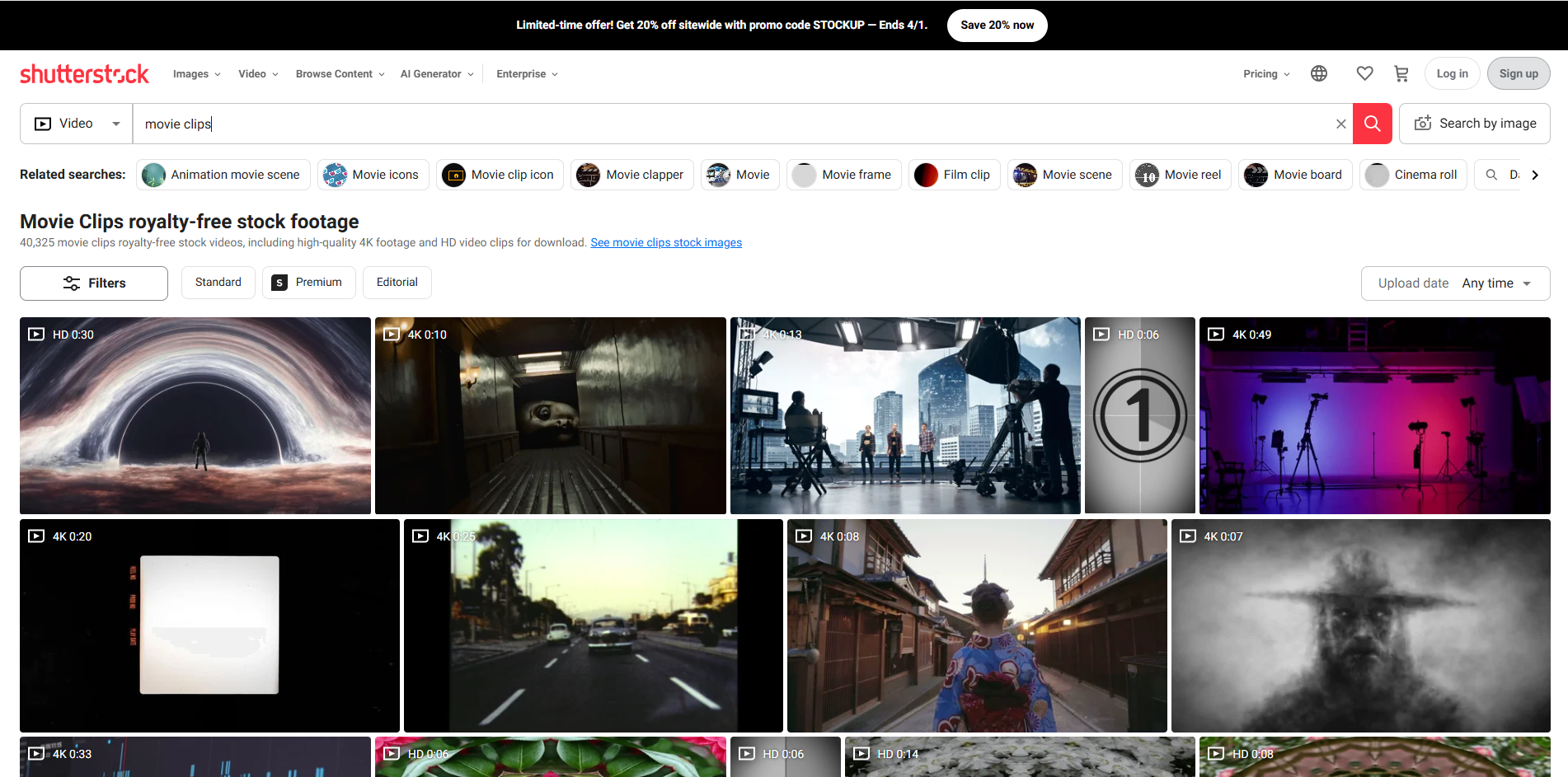Expand the Video nav menu
The height and width of the screenshot is (777, 1568).
[258, 74]
